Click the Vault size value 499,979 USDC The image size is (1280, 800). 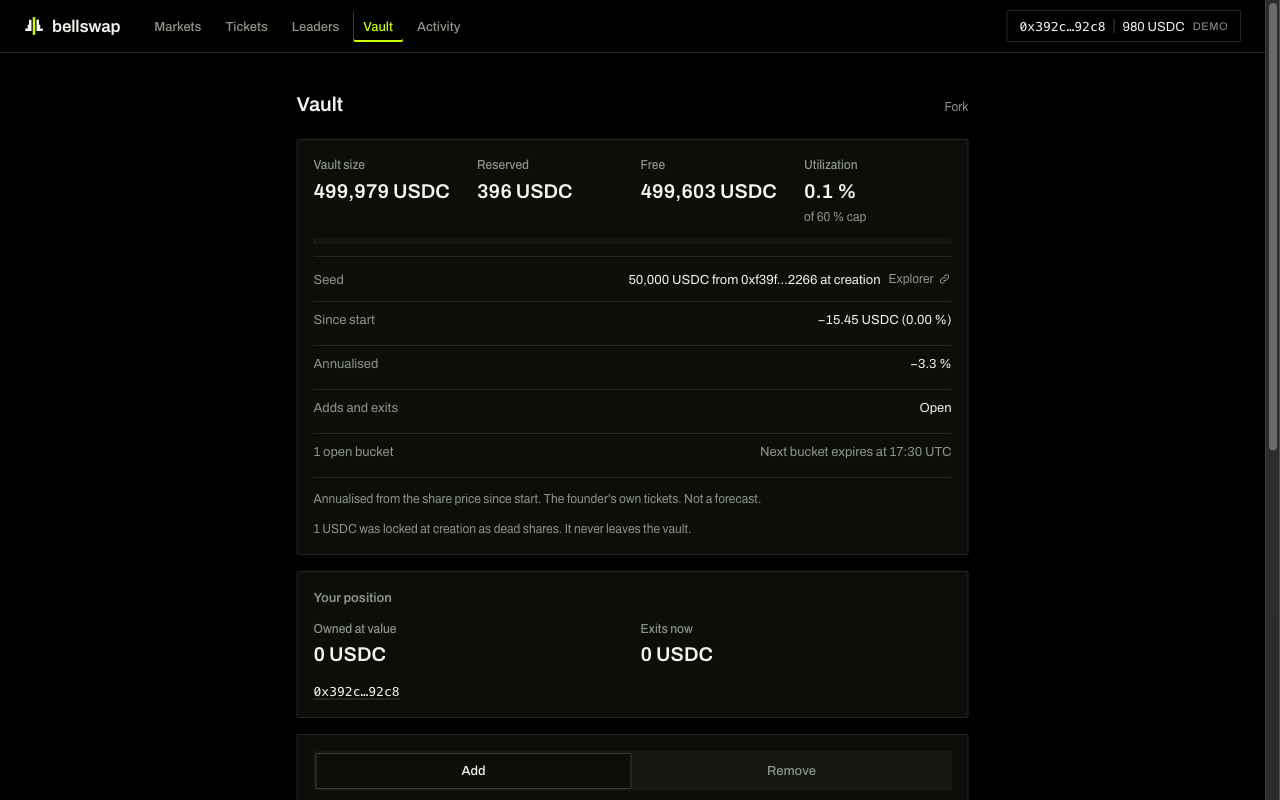[381, 191]
